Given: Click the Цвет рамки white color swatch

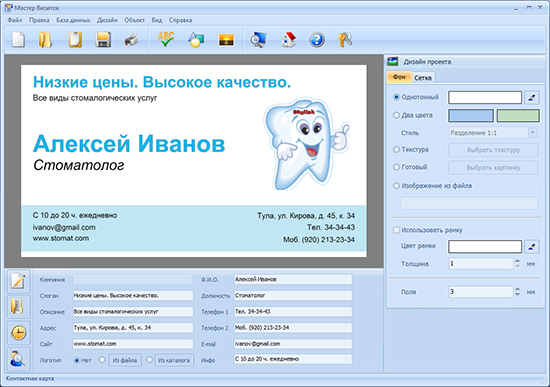Looking at the screenshot, I should [485, 247].
